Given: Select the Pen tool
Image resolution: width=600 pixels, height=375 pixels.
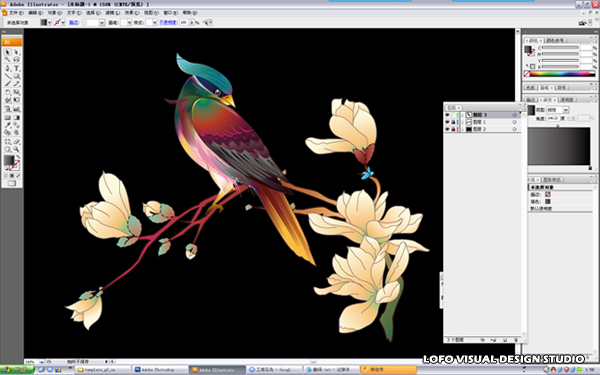Looking at the screenshot, I should (x=8, y=68).
